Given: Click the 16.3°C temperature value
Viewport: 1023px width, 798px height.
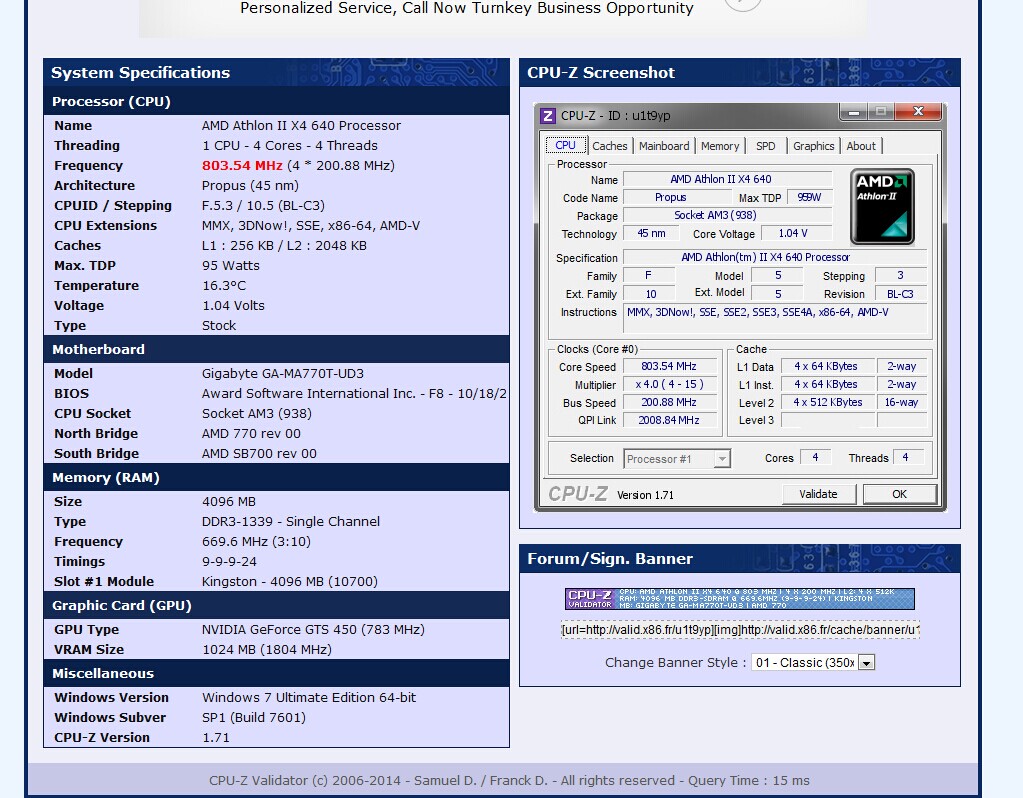Looking at the screenshot, I should point(224,286).
